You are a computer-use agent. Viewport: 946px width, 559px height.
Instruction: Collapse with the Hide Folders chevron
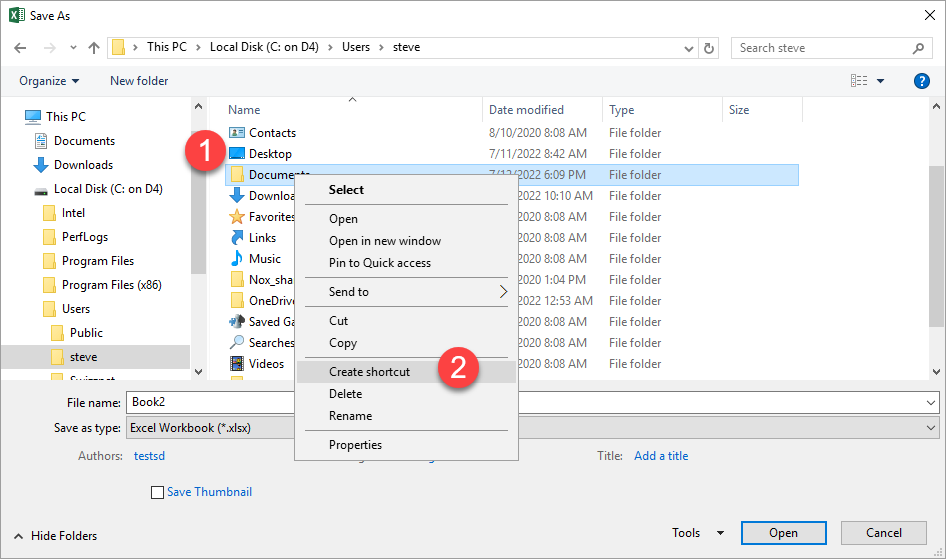[19, 536]
